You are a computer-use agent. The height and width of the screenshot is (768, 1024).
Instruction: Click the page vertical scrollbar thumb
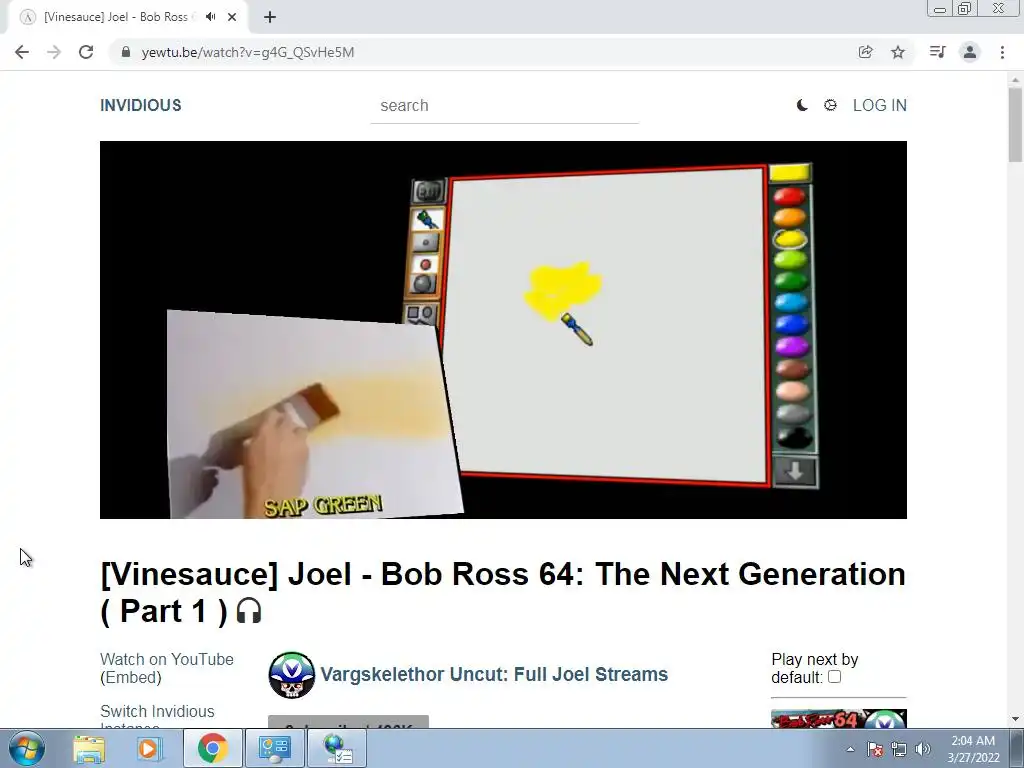click(1015, 124)
